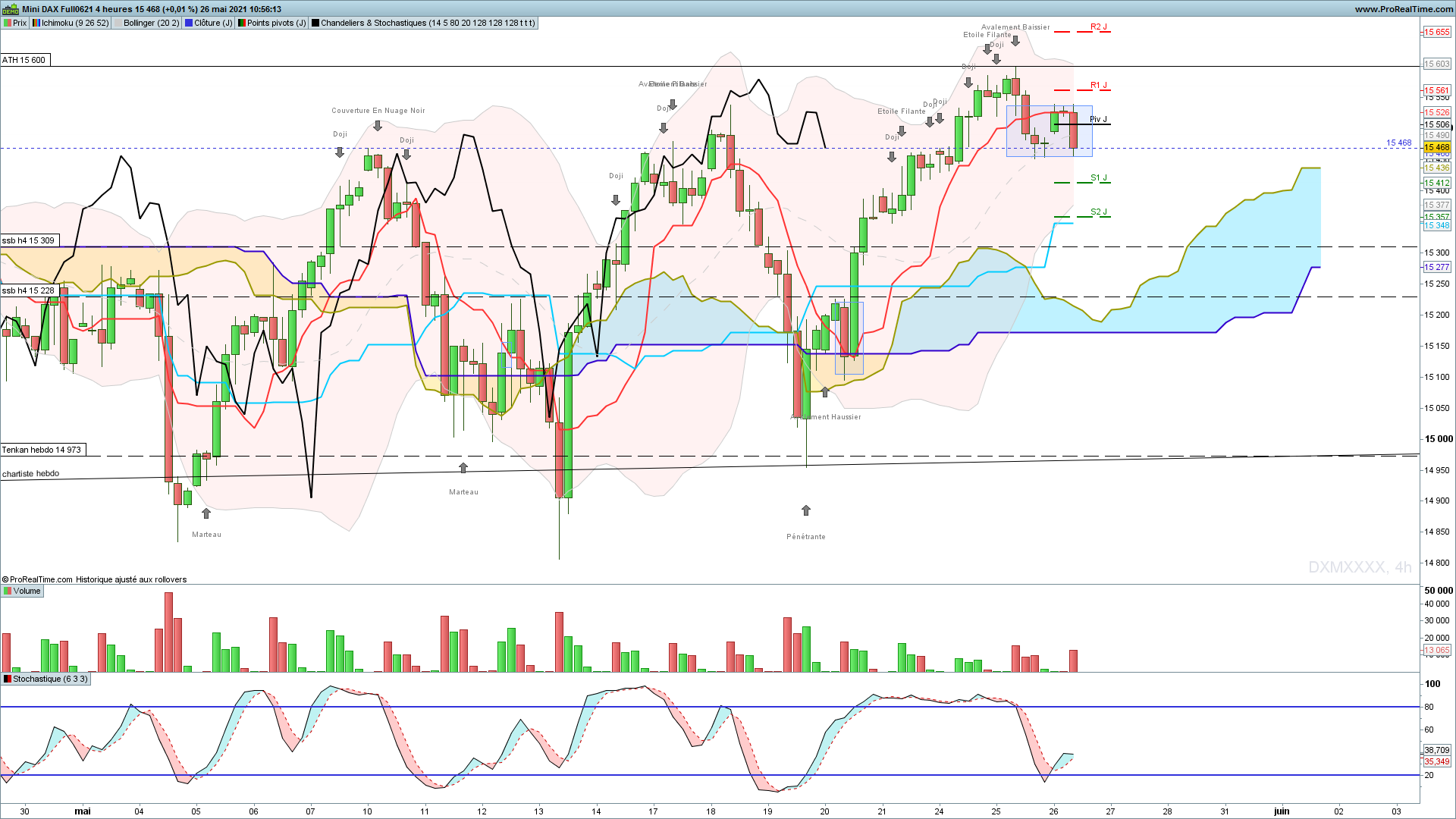Click the Clôture indicator color icon

pyautogui.click(x=189, y=23)
